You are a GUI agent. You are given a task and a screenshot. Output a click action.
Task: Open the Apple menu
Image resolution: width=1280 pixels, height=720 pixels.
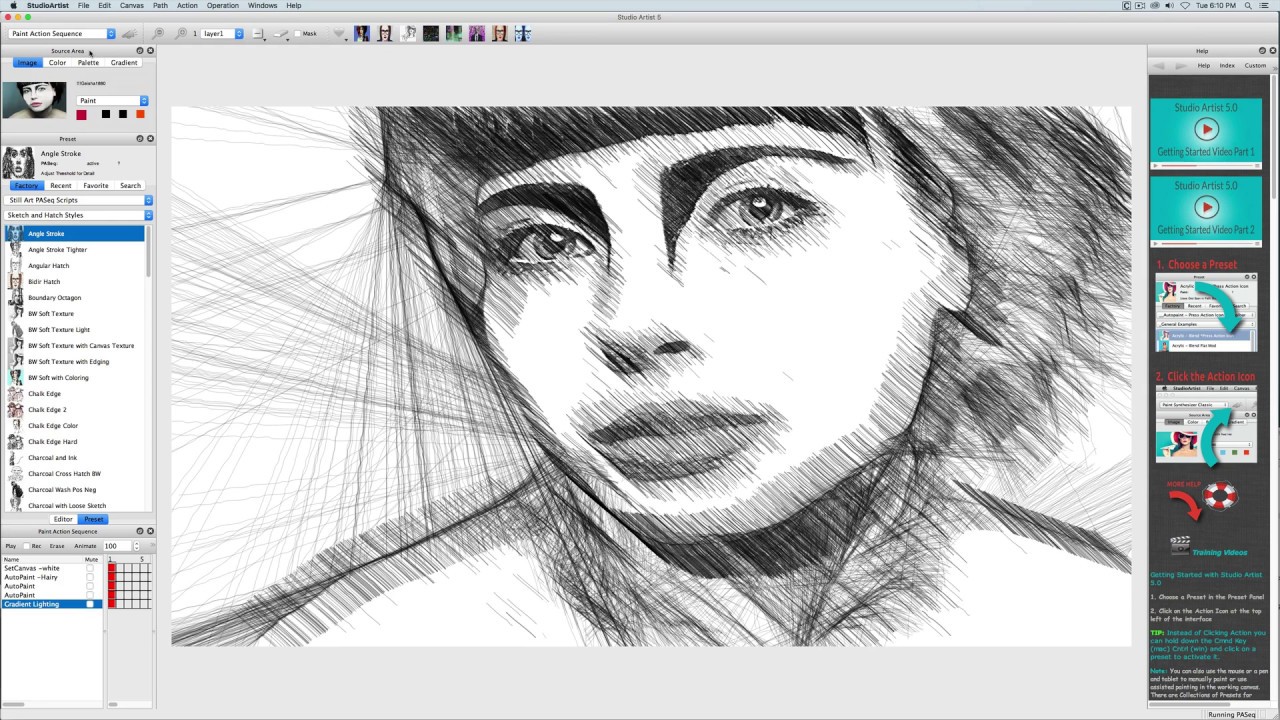pos(13,5)
